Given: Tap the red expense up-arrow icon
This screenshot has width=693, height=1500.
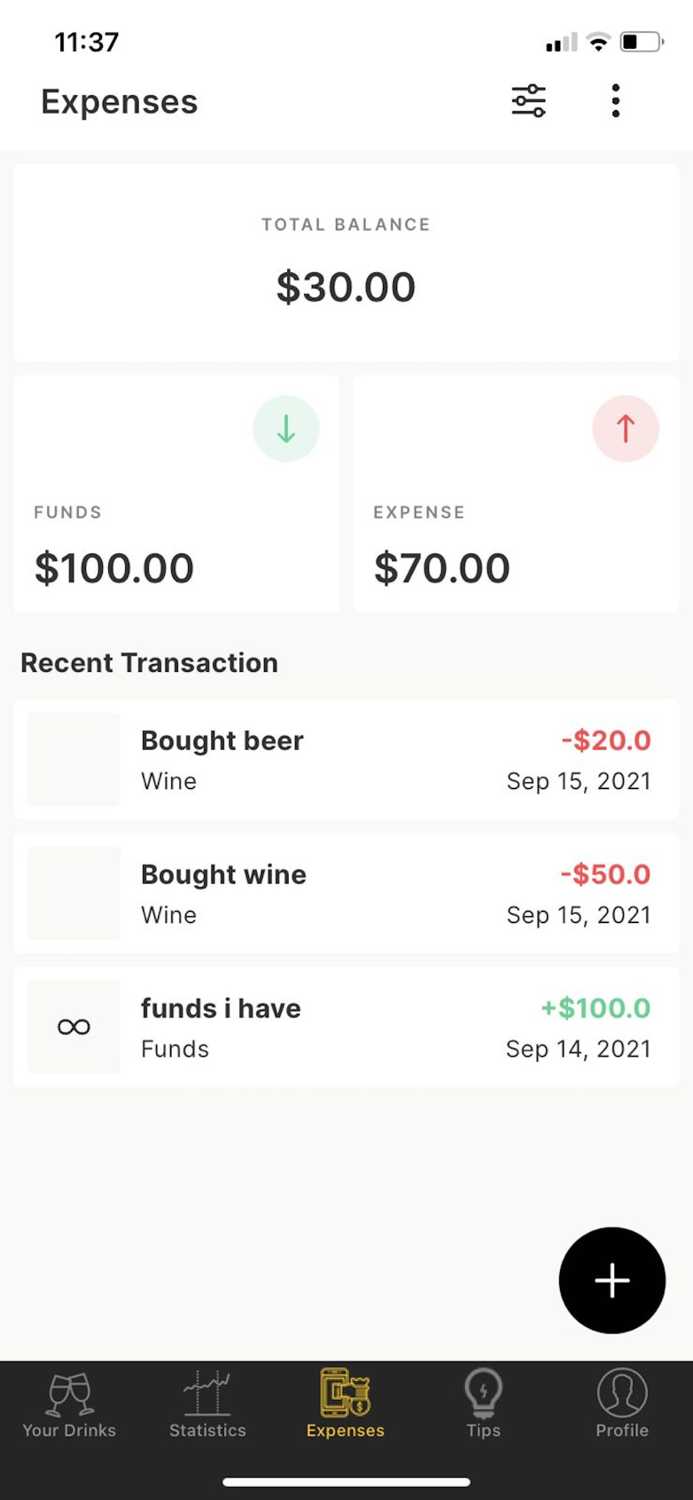Looking at the screenshot, I should point(626,429).
